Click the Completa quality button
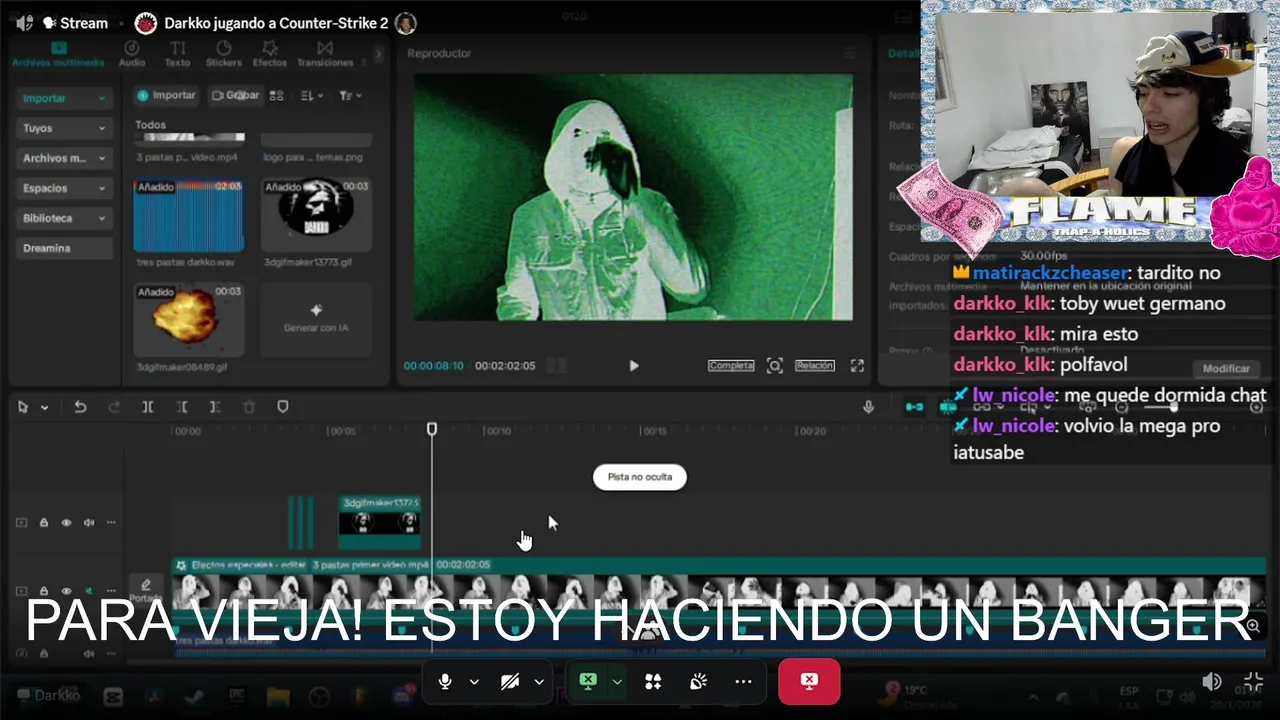The image size is (1280, 720). click(x=731, y=366)
